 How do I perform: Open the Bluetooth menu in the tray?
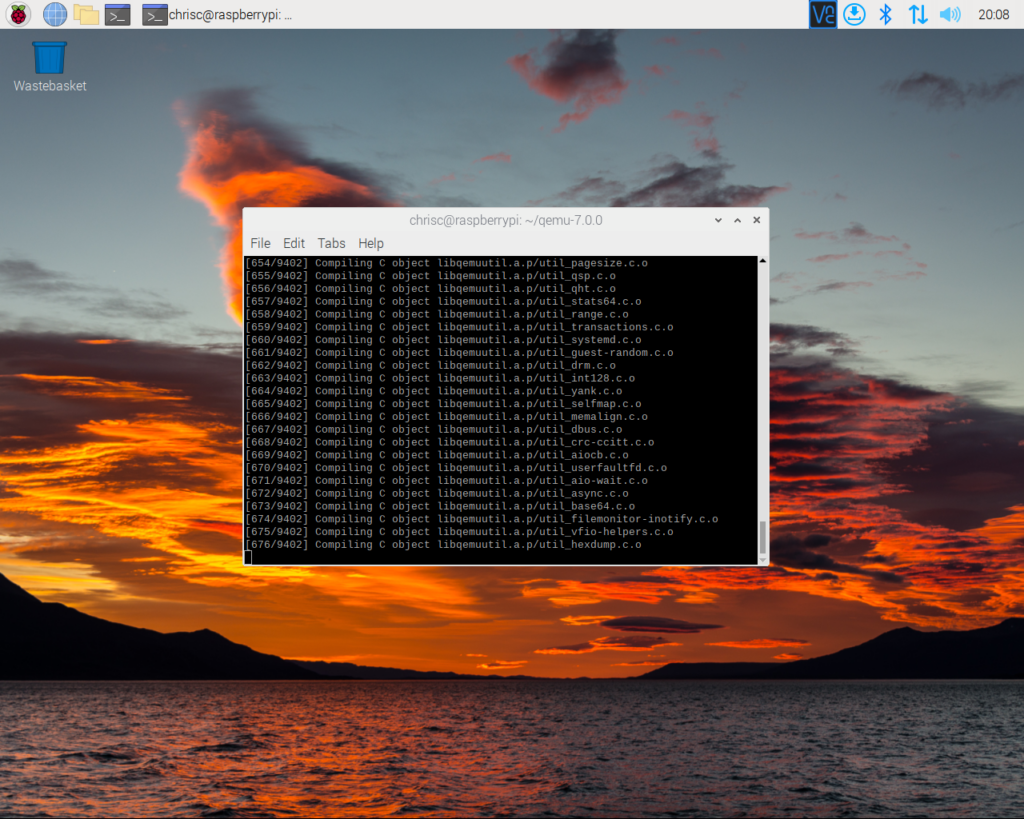click(x=885, y=14)
